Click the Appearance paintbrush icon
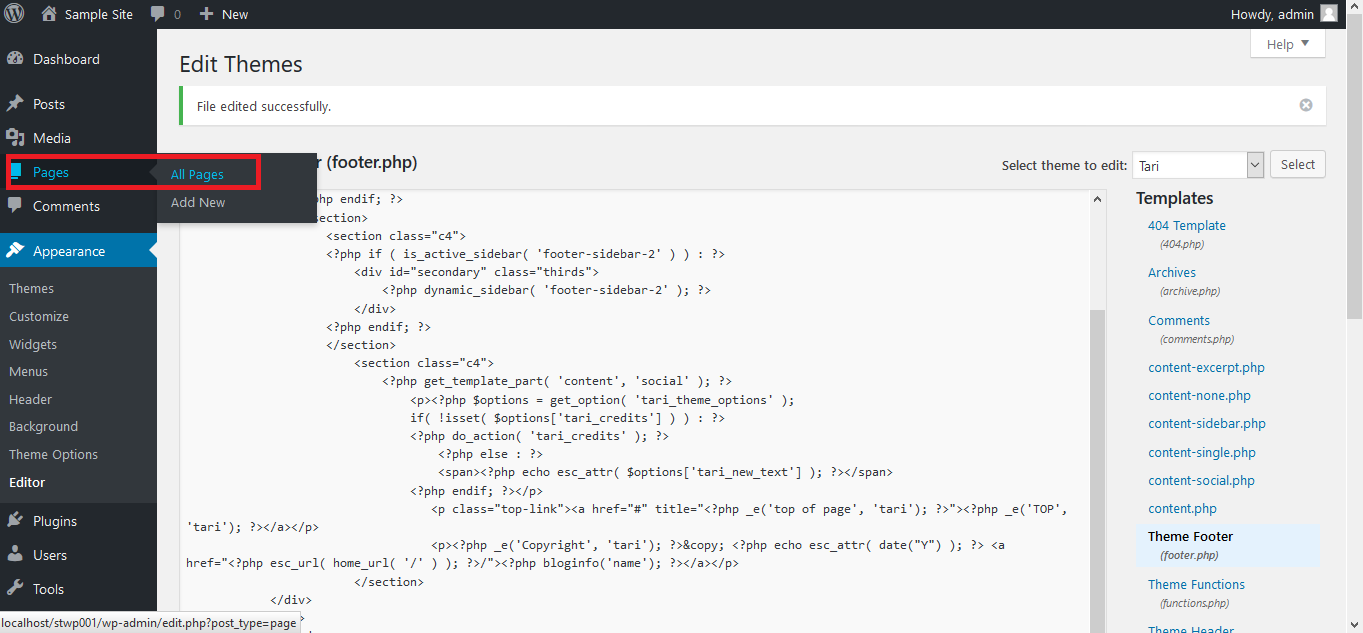Screen dimensions: 1363x633 coord(15,251)
